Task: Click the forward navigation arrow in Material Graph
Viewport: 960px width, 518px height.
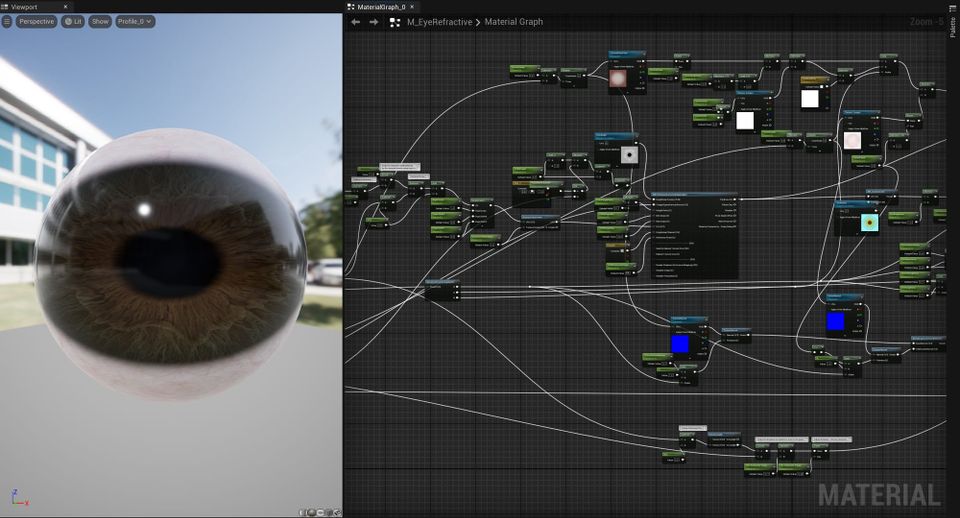Action: pos(373,22)
